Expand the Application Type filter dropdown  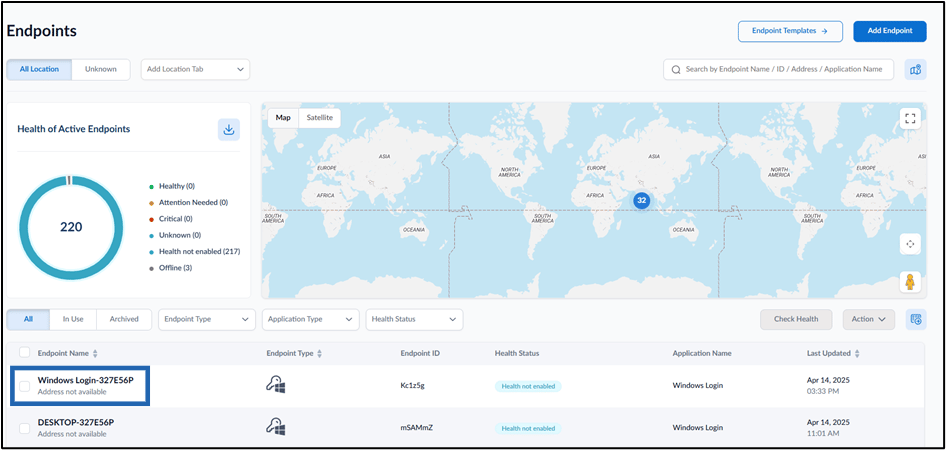click(x=311, y=320)
